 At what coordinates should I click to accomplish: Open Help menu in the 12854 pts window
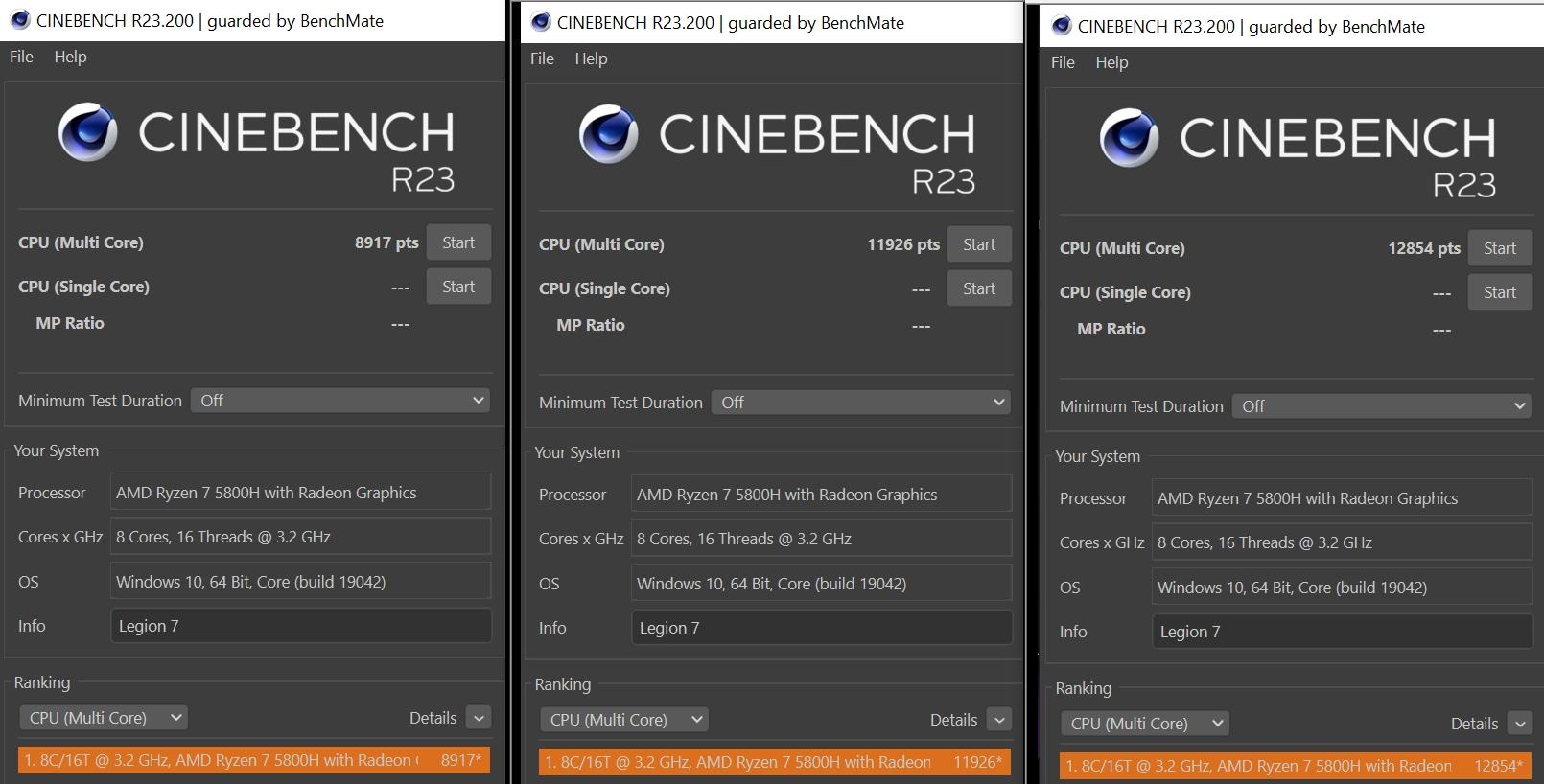(1111, 62)
